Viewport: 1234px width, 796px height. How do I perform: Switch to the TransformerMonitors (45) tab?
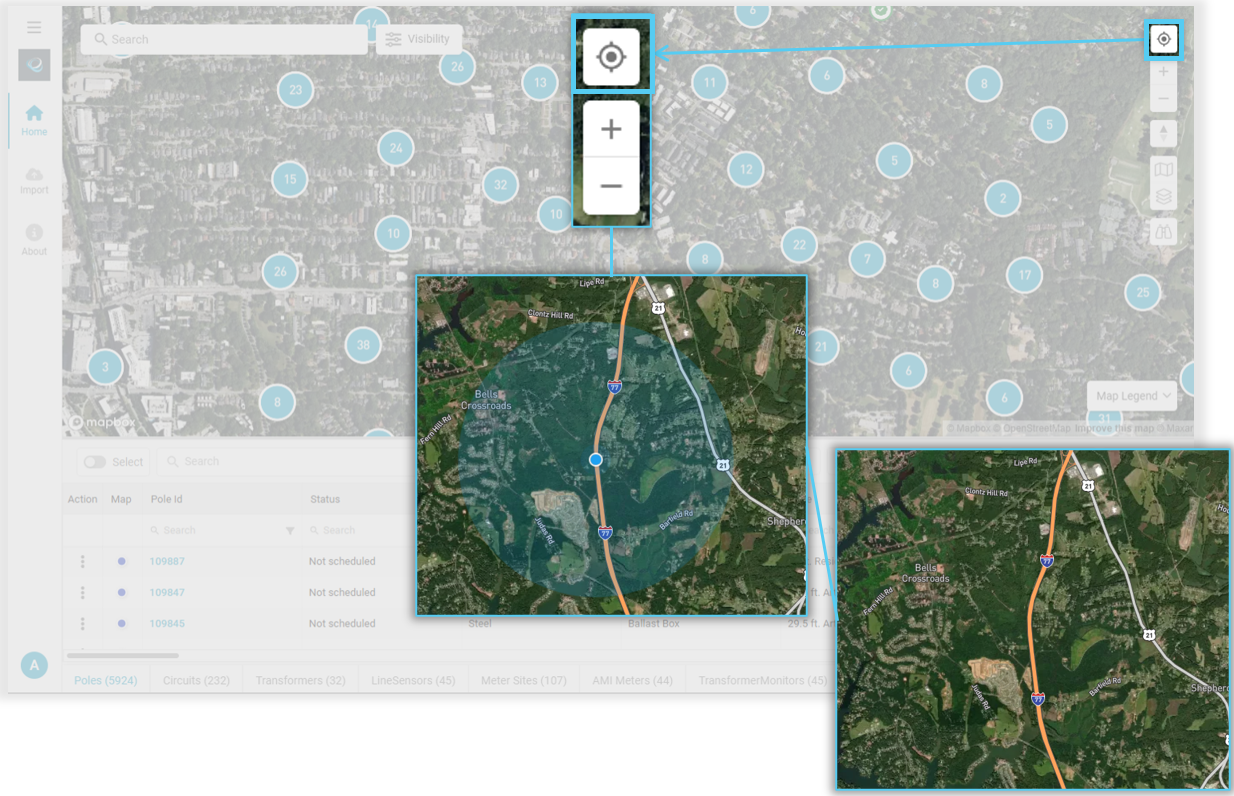click(763, 680)
